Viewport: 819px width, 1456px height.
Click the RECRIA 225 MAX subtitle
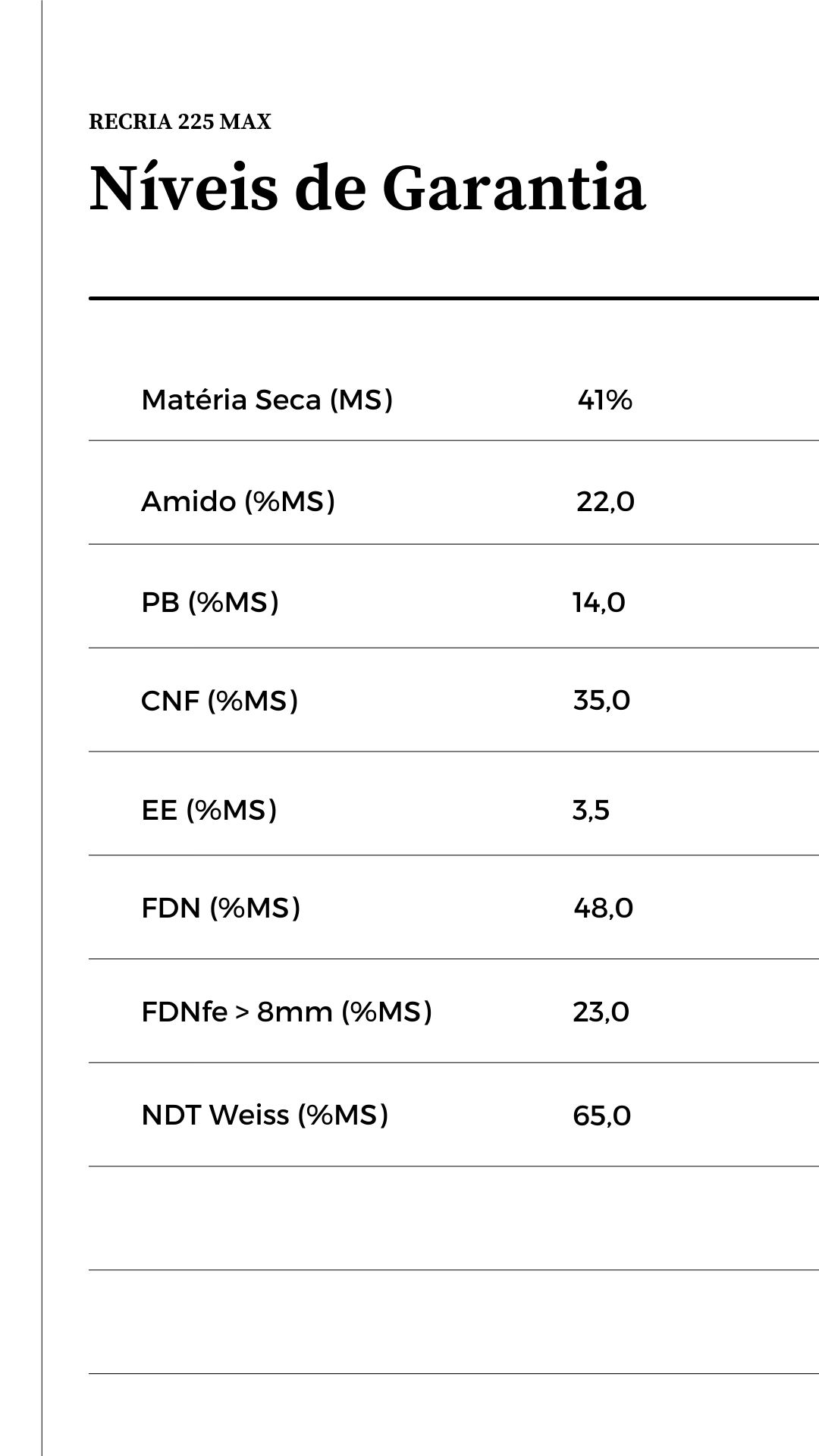tap(180, 122)
